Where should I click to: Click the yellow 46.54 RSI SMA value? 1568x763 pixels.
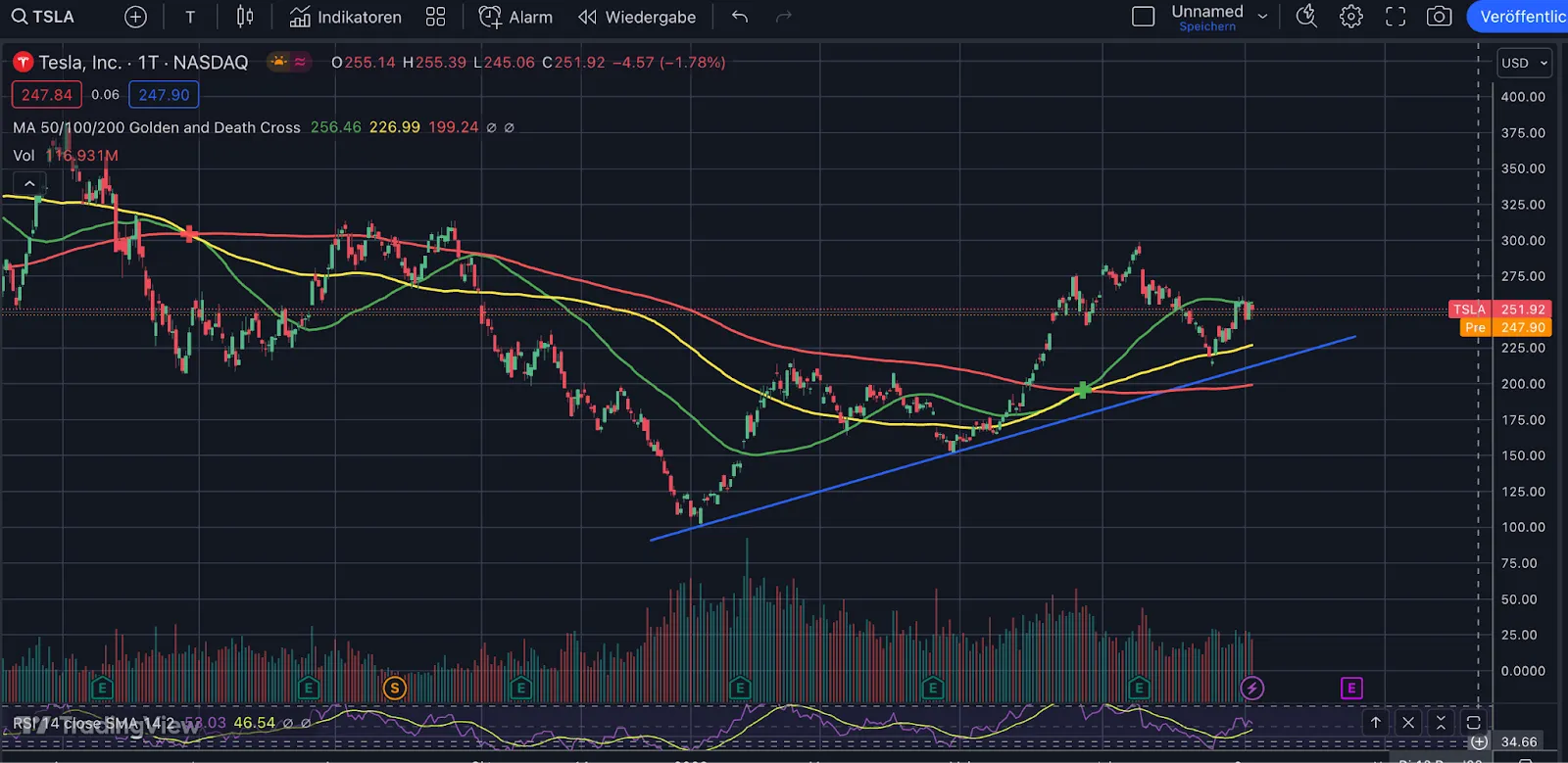pos(254,723)
